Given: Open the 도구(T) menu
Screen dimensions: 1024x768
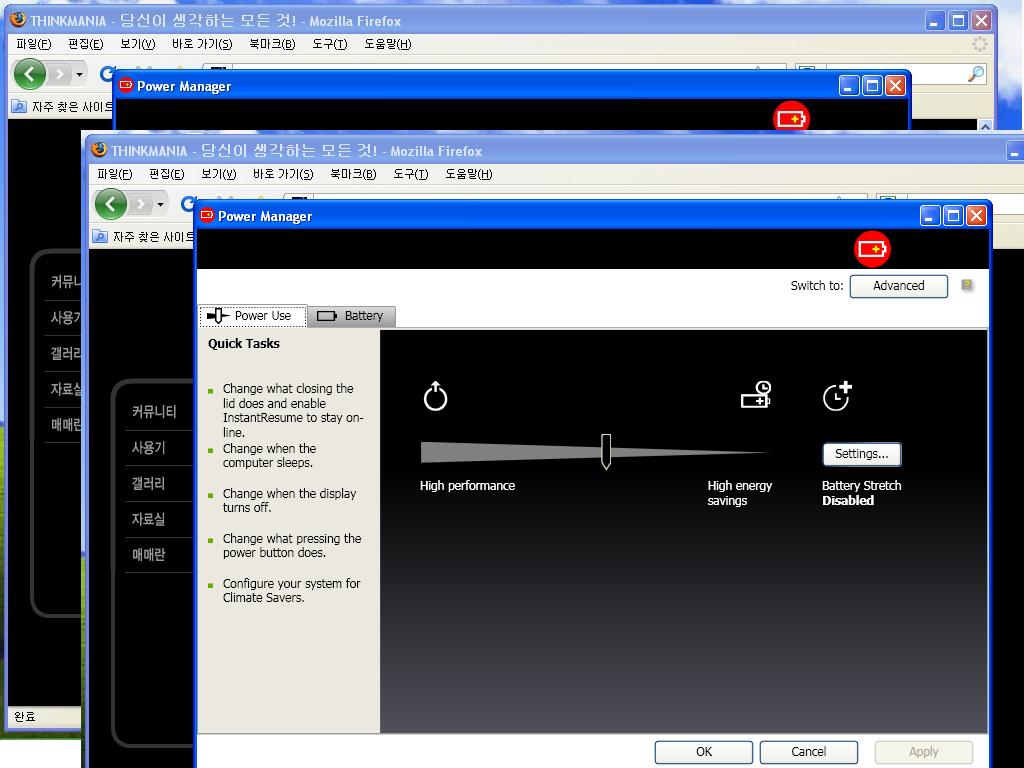Looking at the screenshot, I should 410,174.
